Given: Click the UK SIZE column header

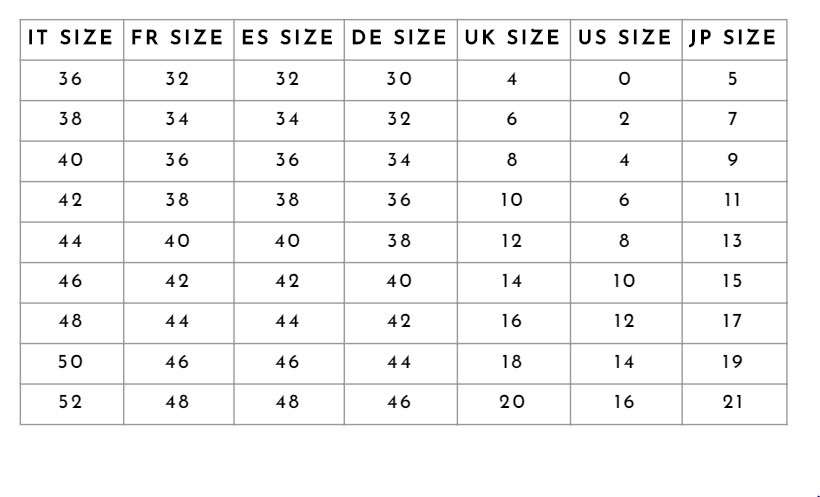Looking at the screenshot, I should tap(512, 38).
